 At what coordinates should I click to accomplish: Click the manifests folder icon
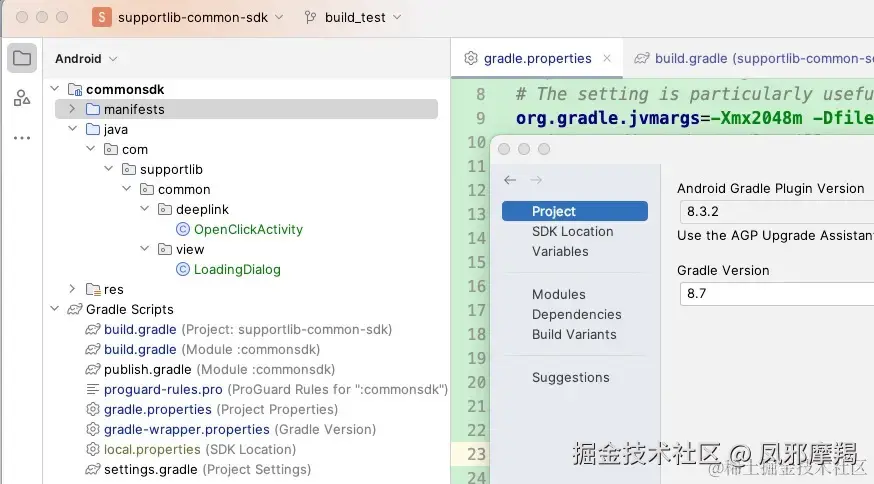(x=93, y=109)
